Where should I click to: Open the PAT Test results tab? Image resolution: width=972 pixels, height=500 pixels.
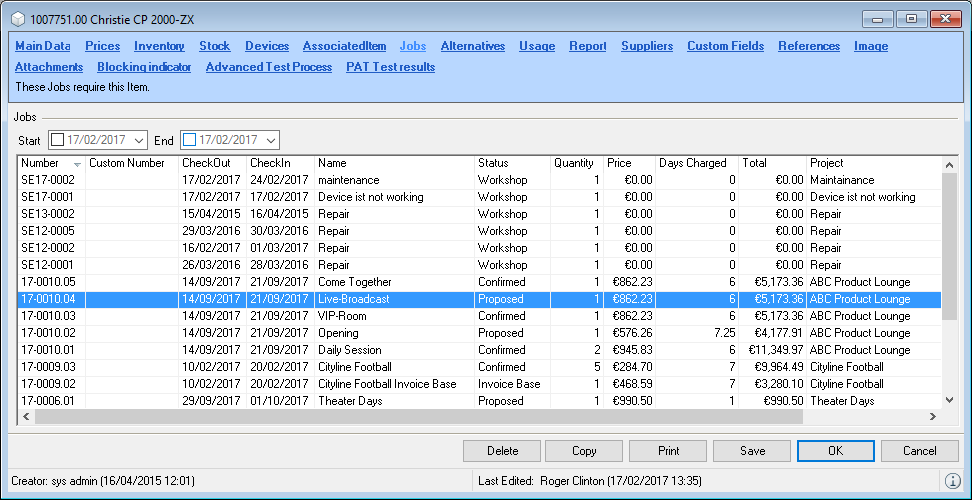390,67
